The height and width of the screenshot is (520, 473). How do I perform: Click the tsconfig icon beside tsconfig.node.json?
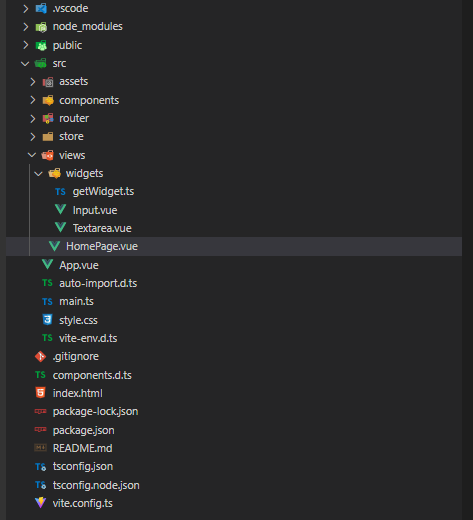pos(41,485)
